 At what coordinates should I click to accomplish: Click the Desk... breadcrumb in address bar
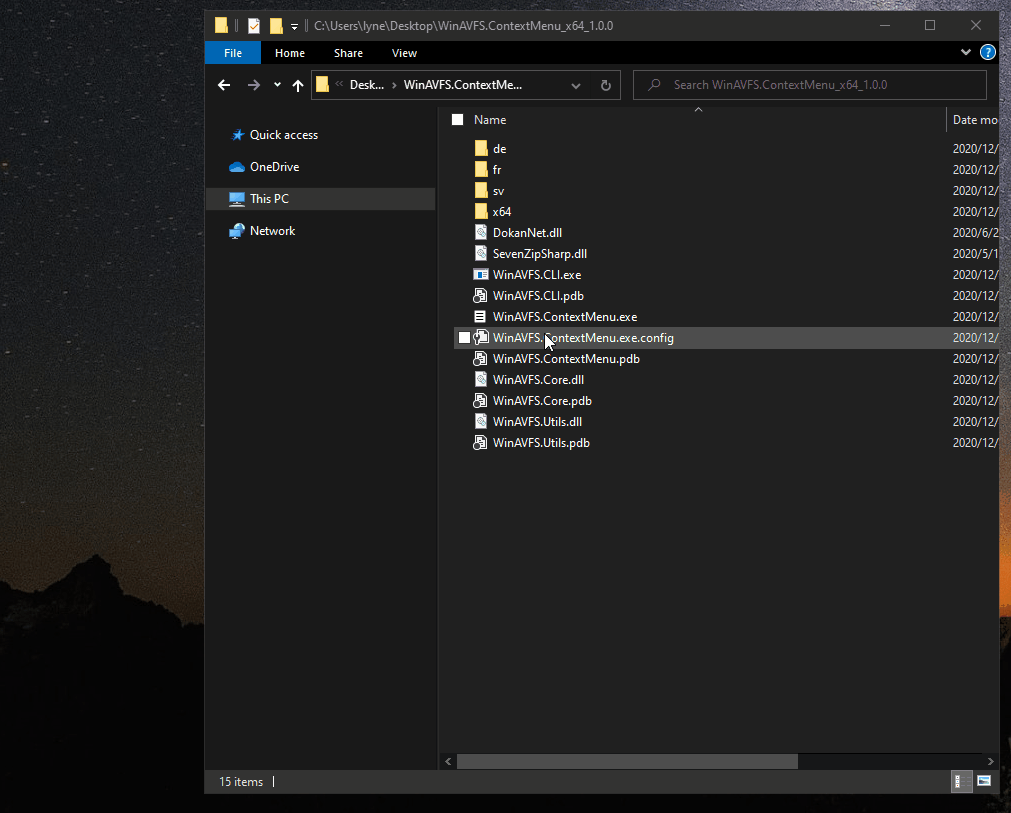(367, 85)
